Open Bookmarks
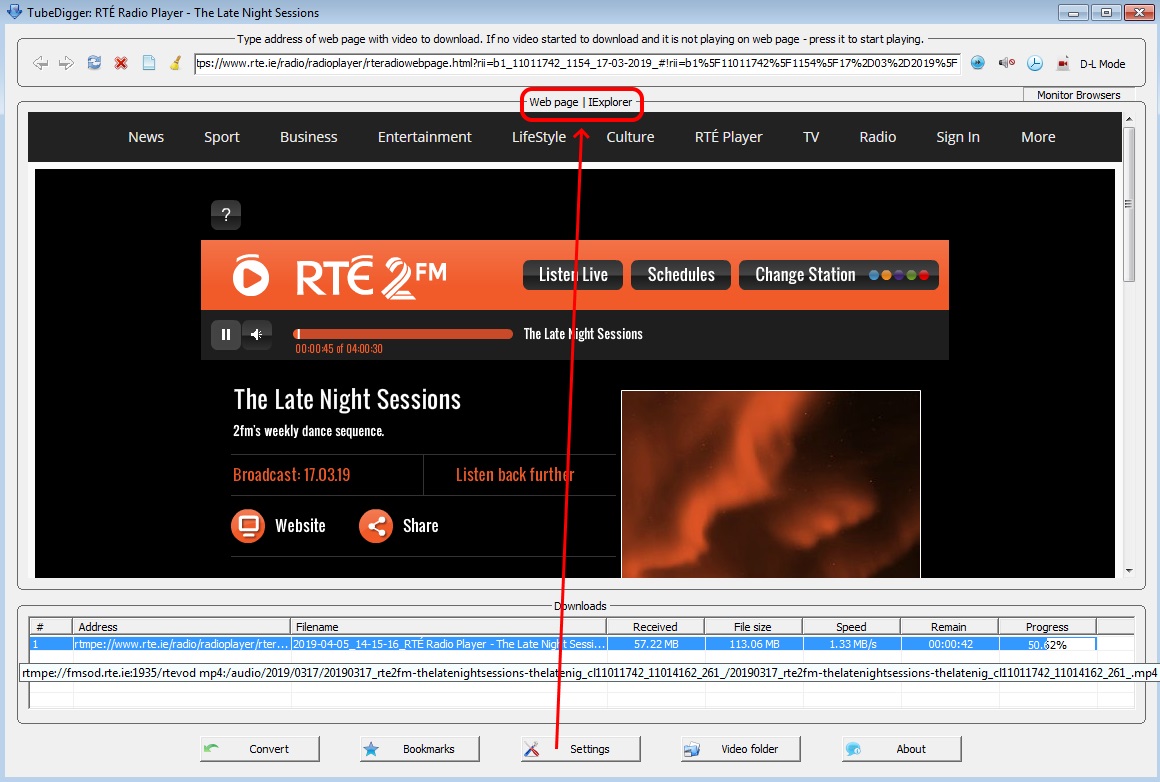Screen dimensions: 1160x782 (419, 749)
